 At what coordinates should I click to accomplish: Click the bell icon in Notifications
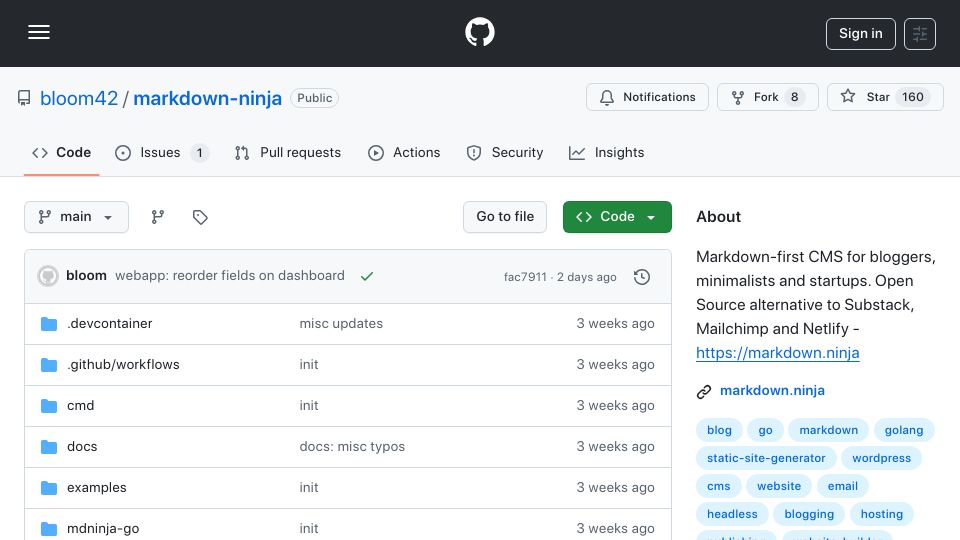pos(607,97)
